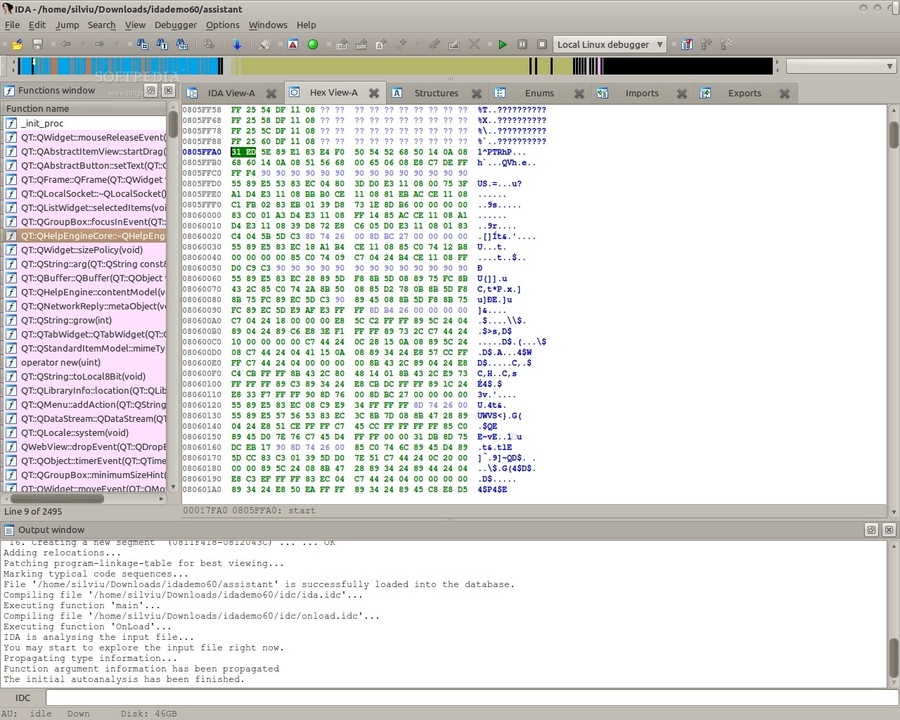Viewport: 900px width, 720px height.
Task: Click the Jump forward arrow icon
Action: point(101,44)
